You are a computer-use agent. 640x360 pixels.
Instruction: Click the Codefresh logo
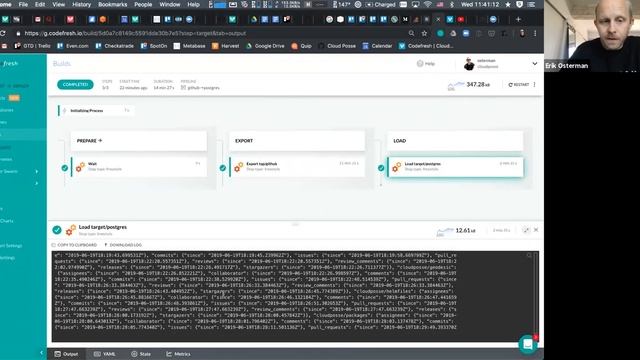pos(10,64)
